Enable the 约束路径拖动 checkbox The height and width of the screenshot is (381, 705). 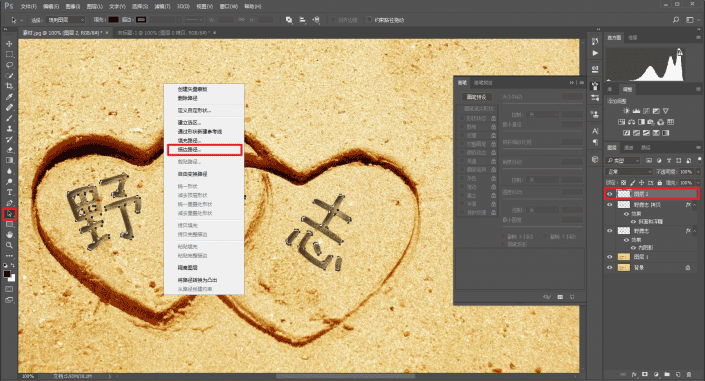[x=370, y=20]
